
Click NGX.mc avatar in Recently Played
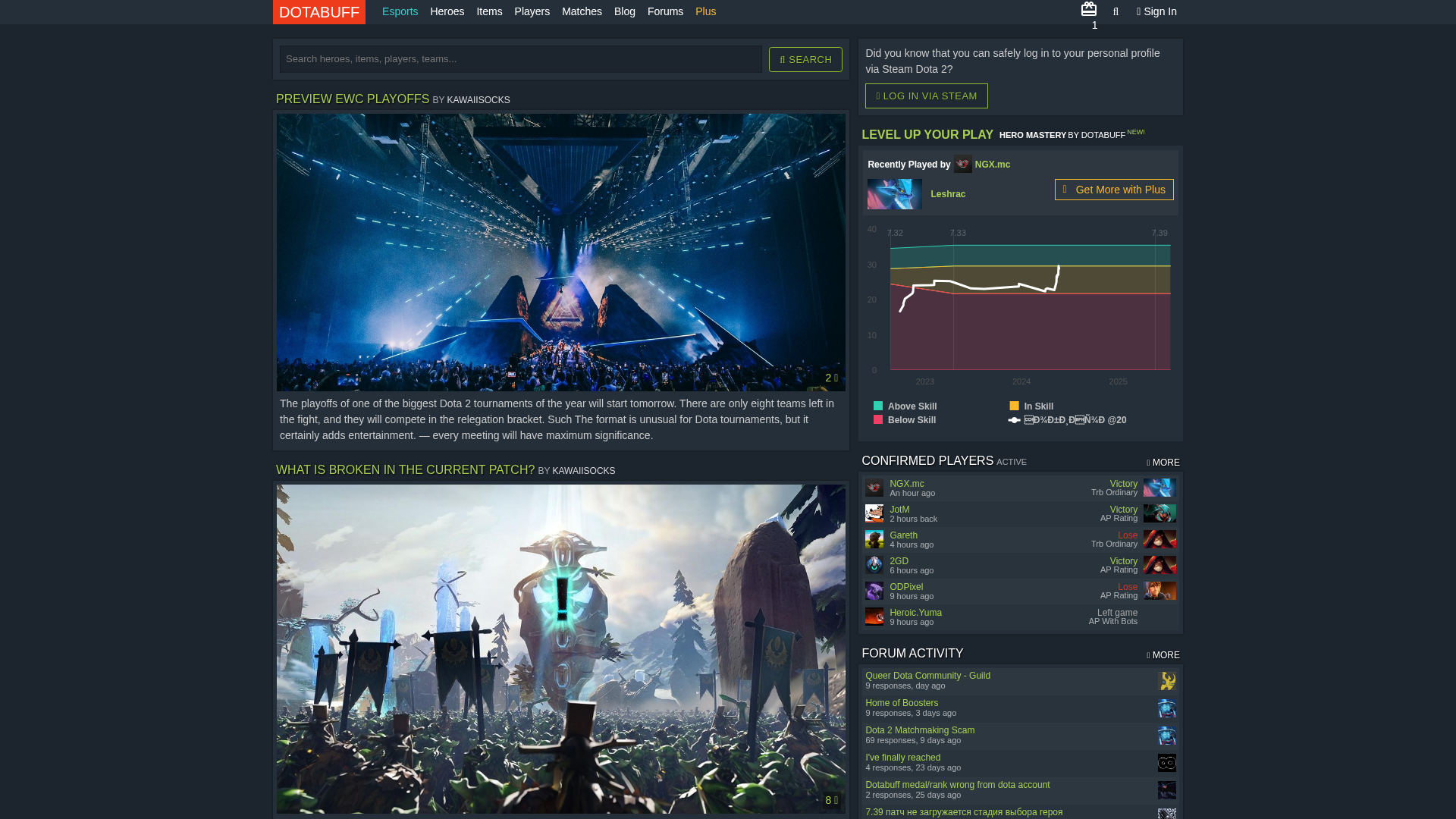coord(962,164)
